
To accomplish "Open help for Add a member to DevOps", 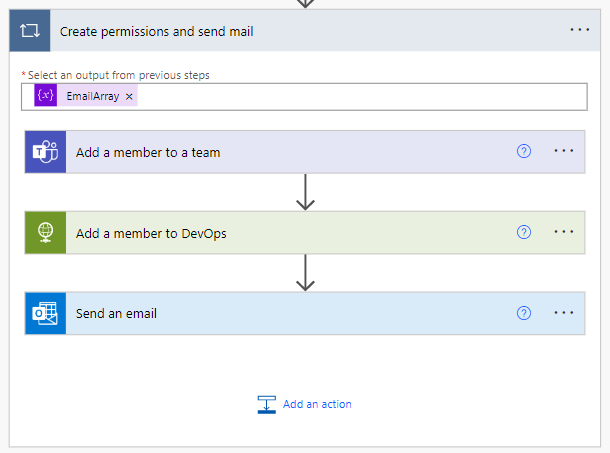I will (x=524, y=233).
